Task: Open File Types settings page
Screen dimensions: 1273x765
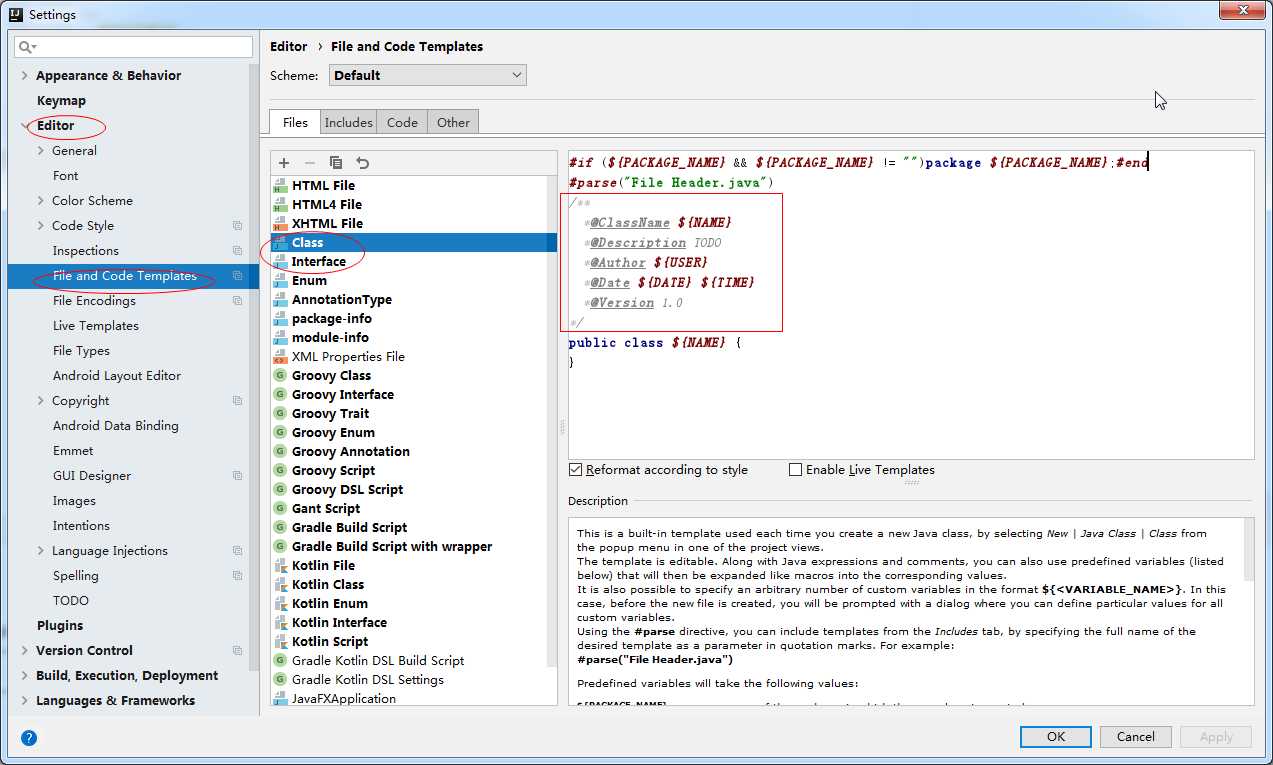Action: click(x=81, y=350)
